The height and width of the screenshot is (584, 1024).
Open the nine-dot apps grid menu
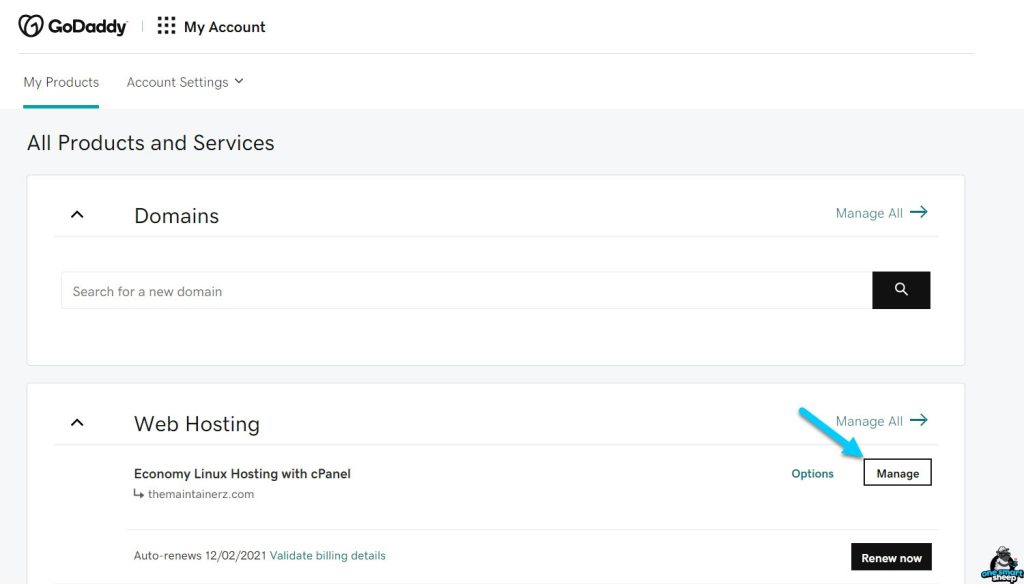click(166, 27)
